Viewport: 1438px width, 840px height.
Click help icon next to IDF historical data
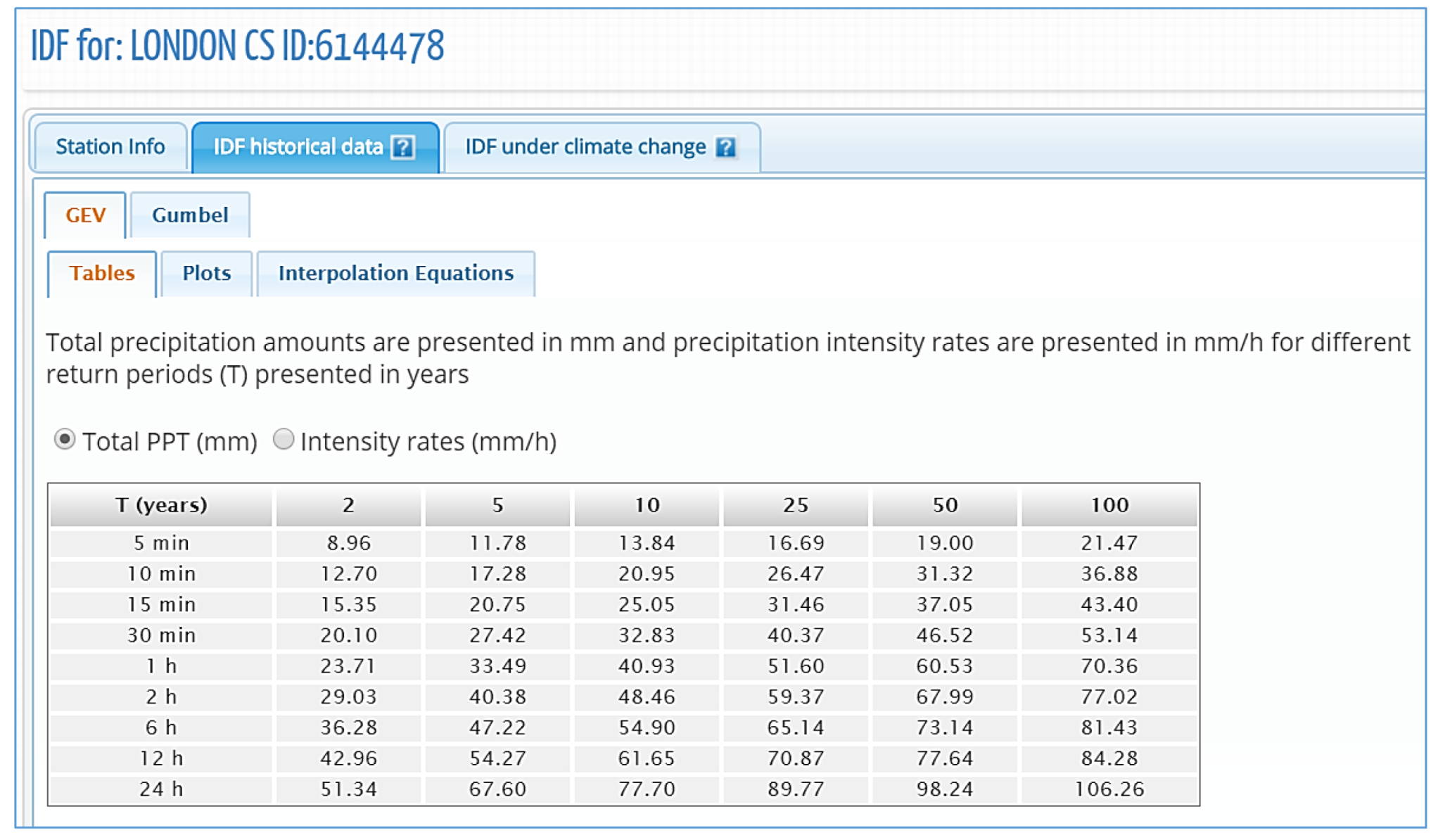[x=402, y=148]
